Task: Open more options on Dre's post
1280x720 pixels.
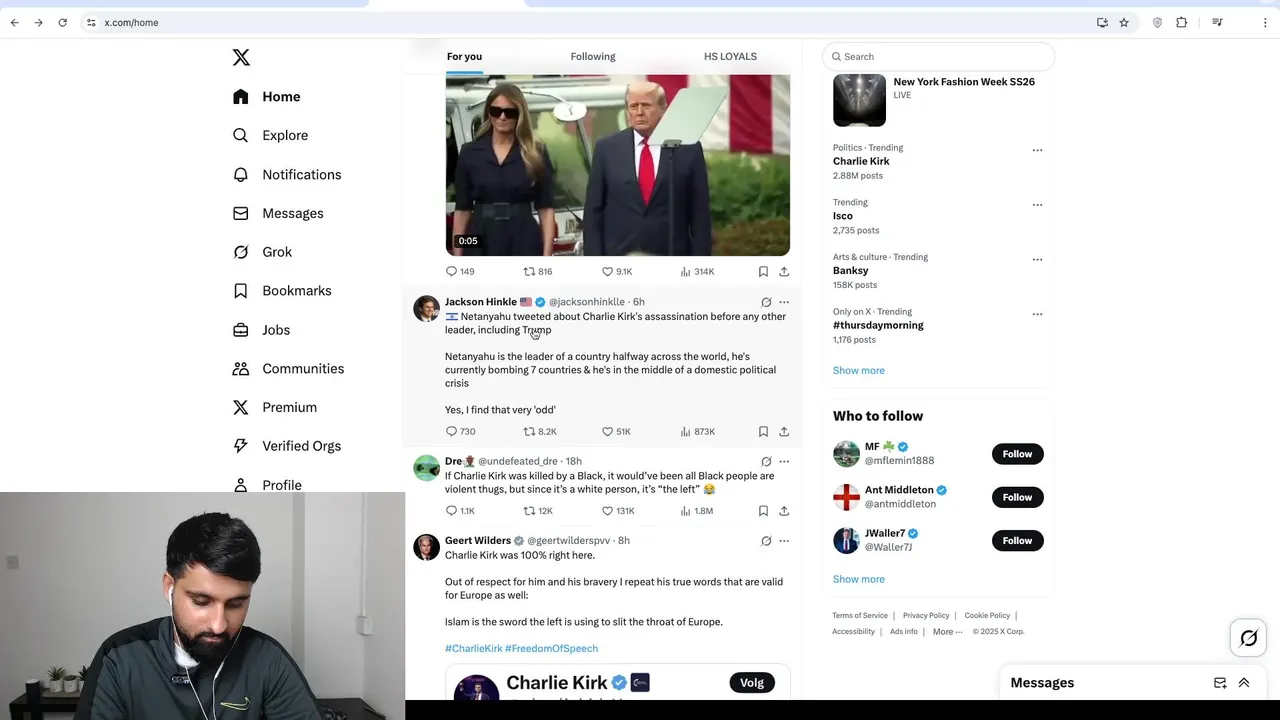Action: [x=784, y=461]
